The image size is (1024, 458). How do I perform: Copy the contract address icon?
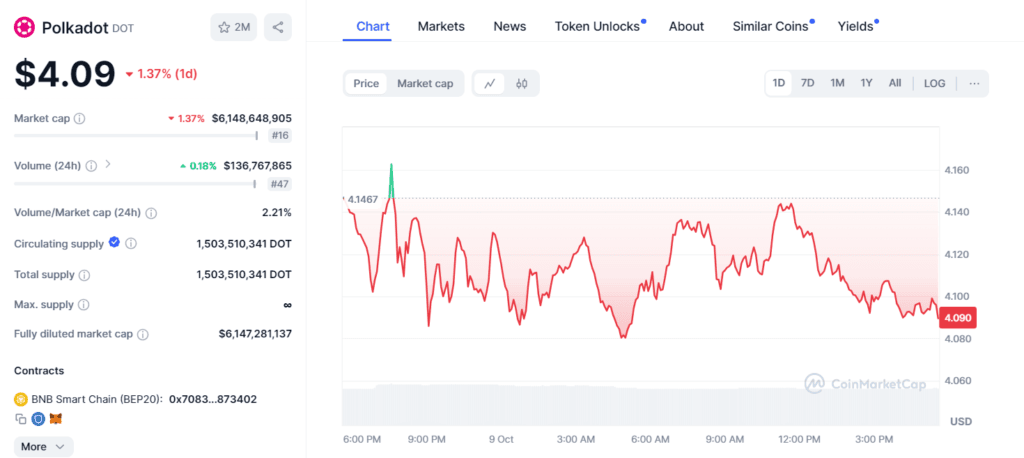(x=21, y=419)
